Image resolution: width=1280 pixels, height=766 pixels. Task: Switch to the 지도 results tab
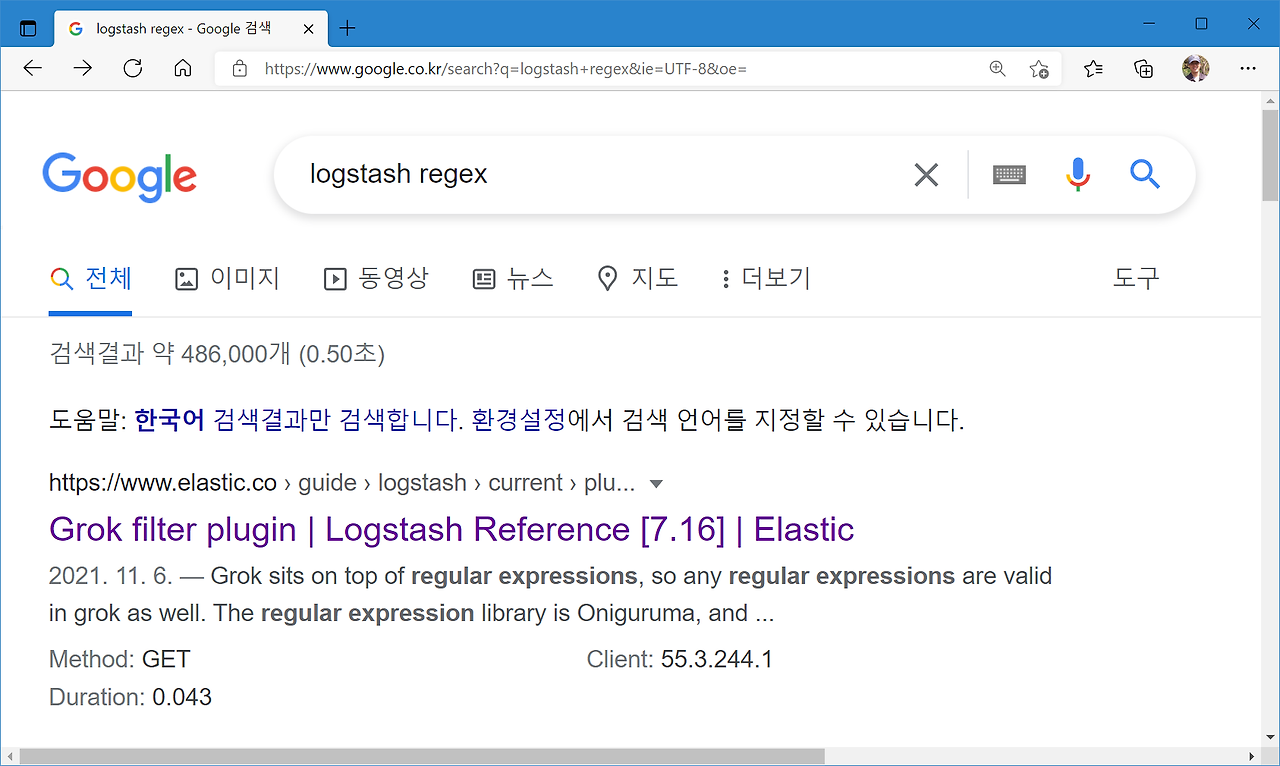637,278
